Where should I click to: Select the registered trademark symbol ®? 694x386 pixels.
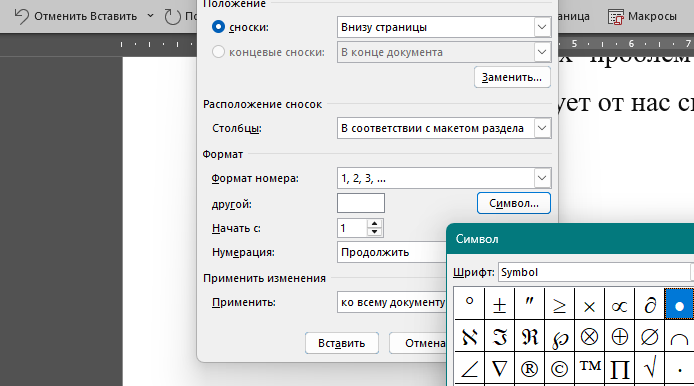tap(529, 368)
